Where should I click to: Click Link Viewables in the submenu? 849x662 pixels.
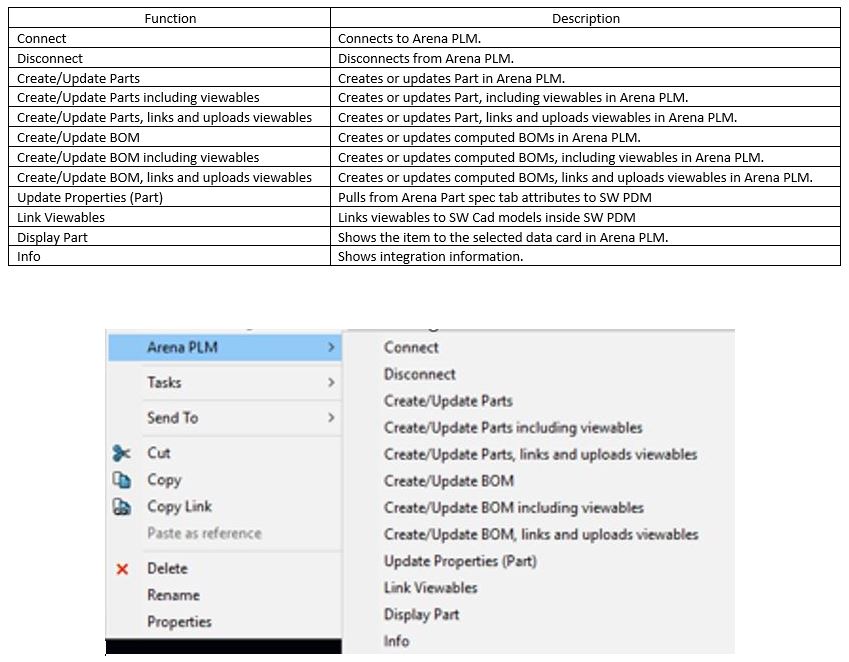[x=430, y=588]
